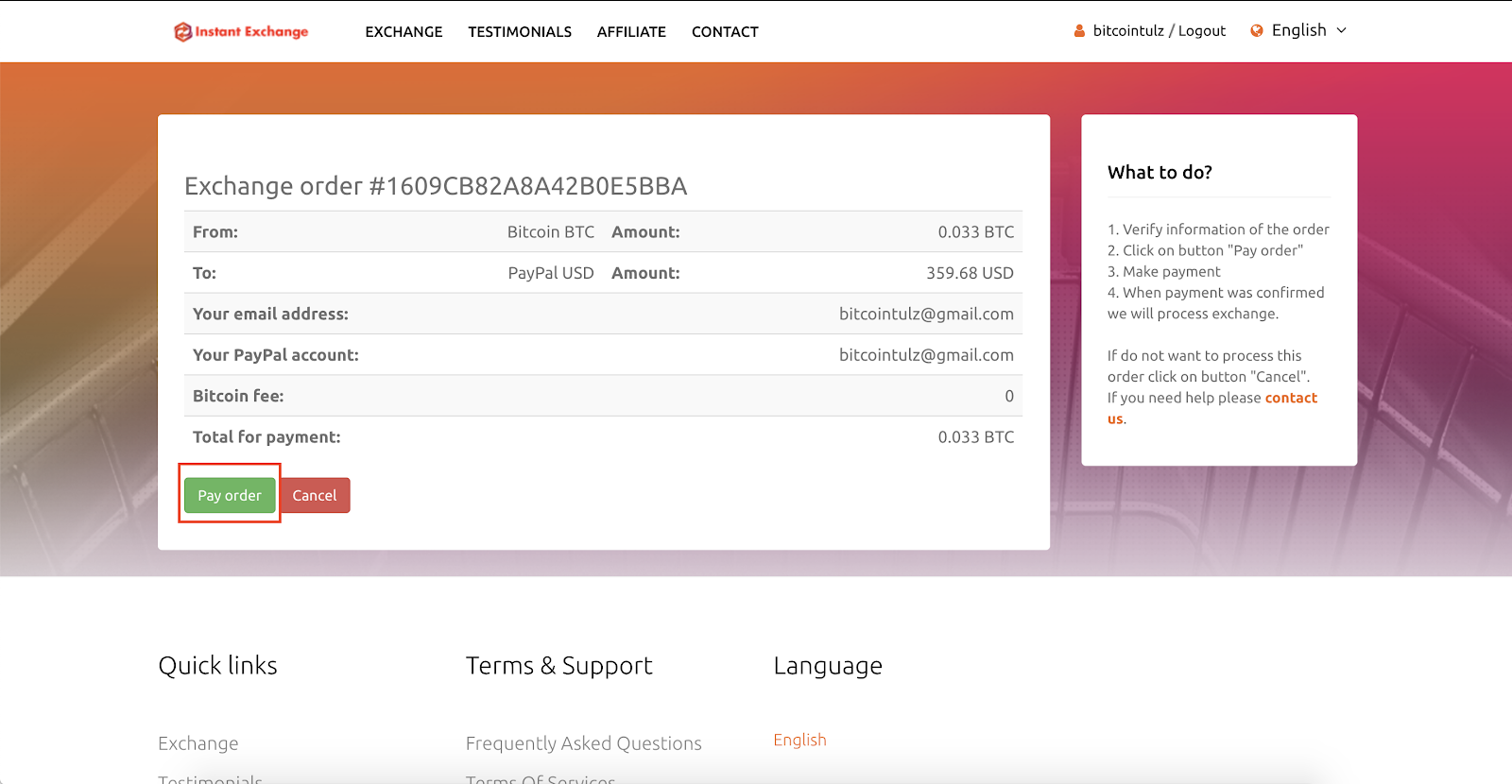
Task: Click the globe icon beside English
Action: 1257,31
